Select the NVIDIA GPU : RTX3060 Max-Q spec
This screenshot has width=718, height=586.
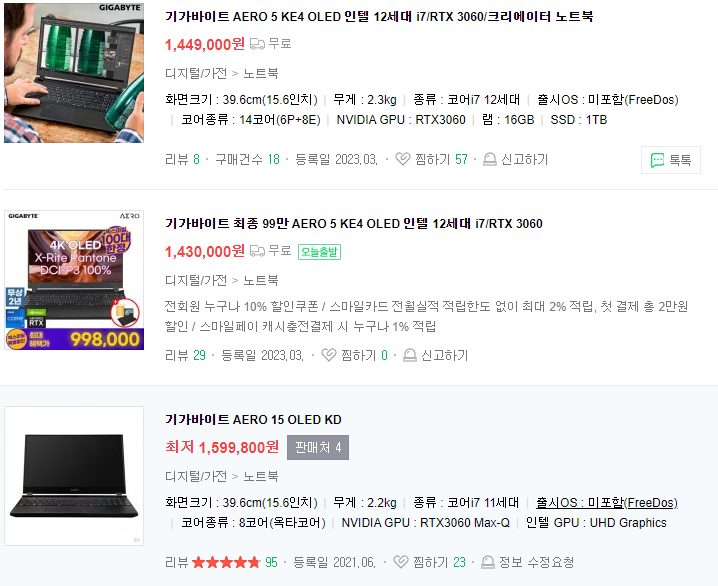(425, 522)
